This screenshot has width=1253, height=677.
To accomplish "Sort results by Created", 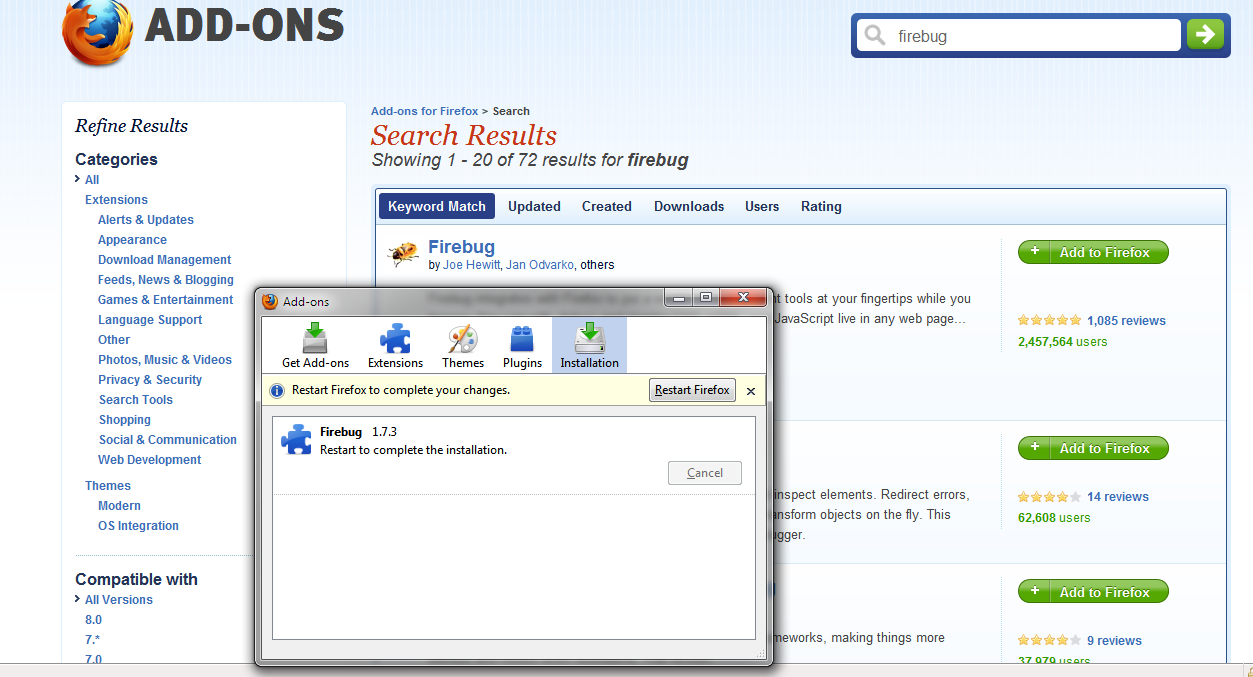I will click(607, 206).
